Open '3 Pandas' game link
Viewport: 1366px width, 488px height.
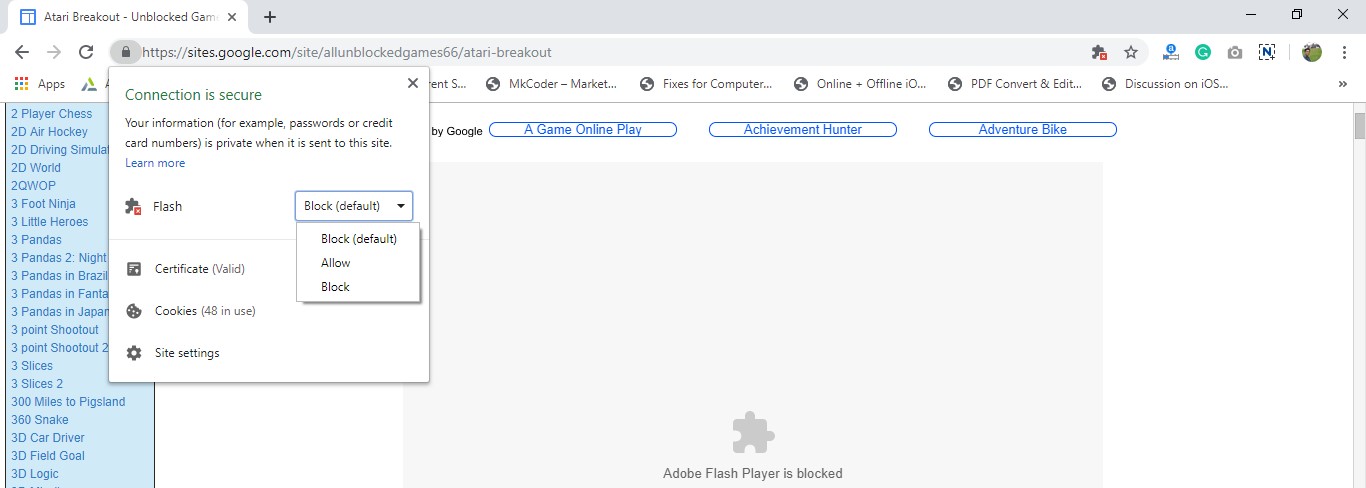(36, 240)
